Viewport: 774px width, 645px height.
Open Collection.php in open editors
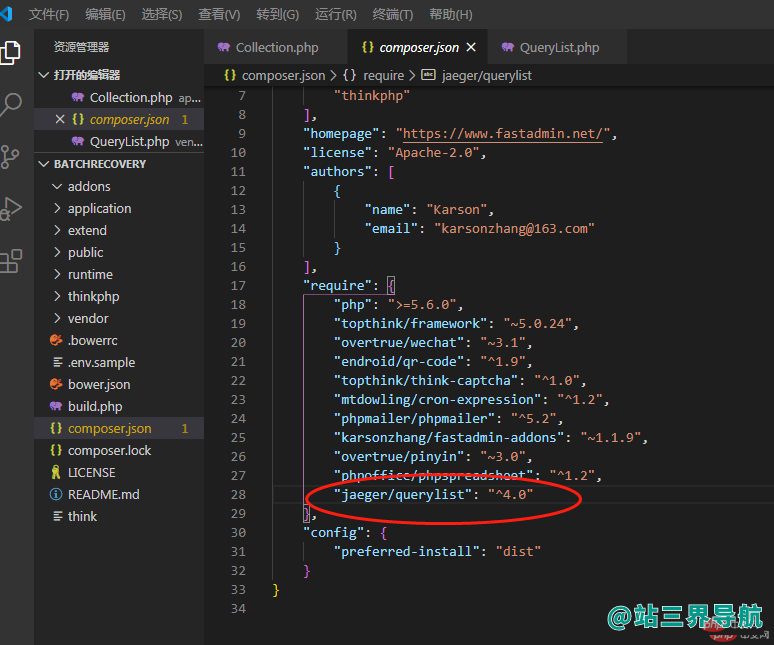119,98
